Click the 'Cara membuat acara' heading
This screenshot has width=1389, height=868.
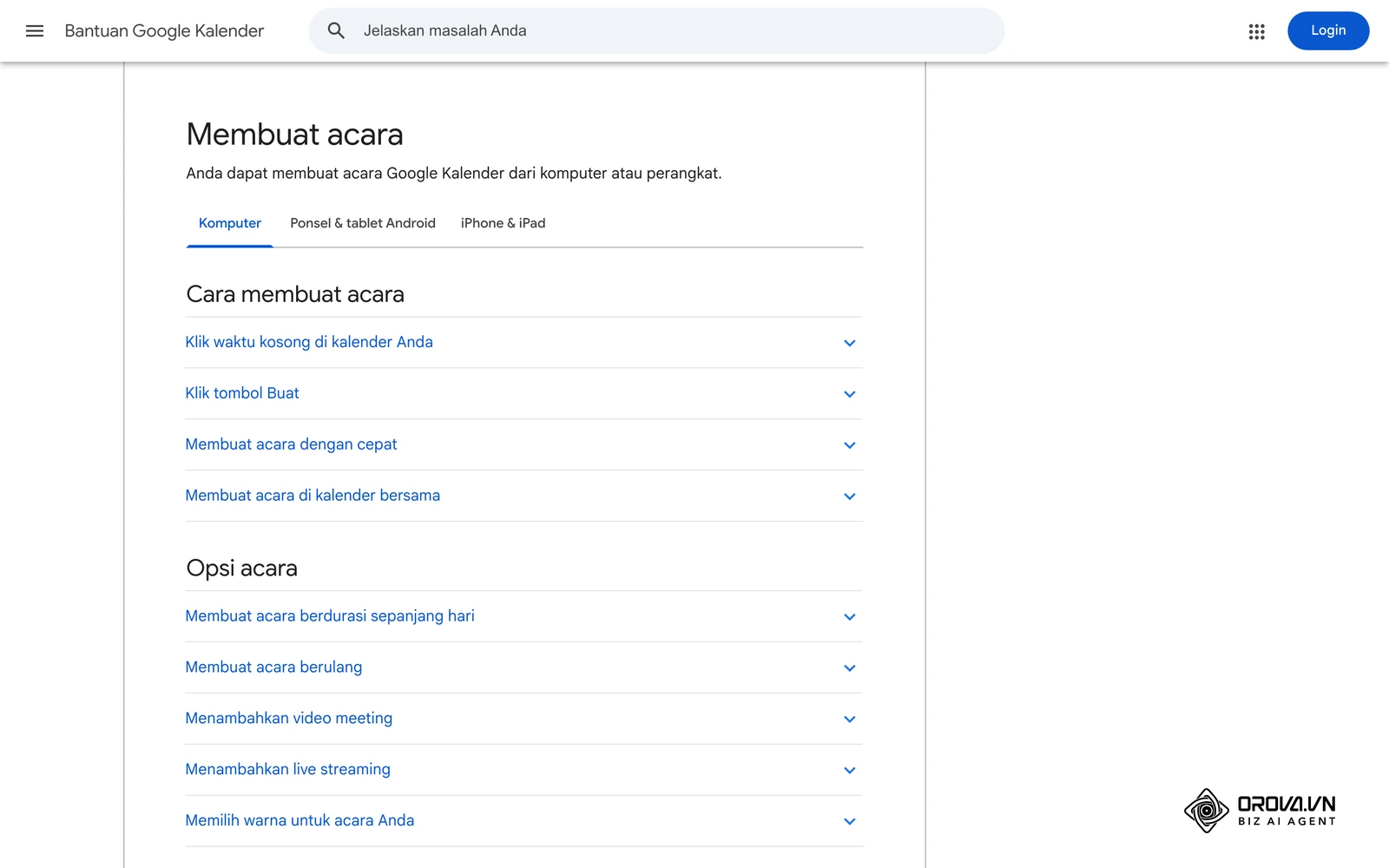click(x=295, y=294)
